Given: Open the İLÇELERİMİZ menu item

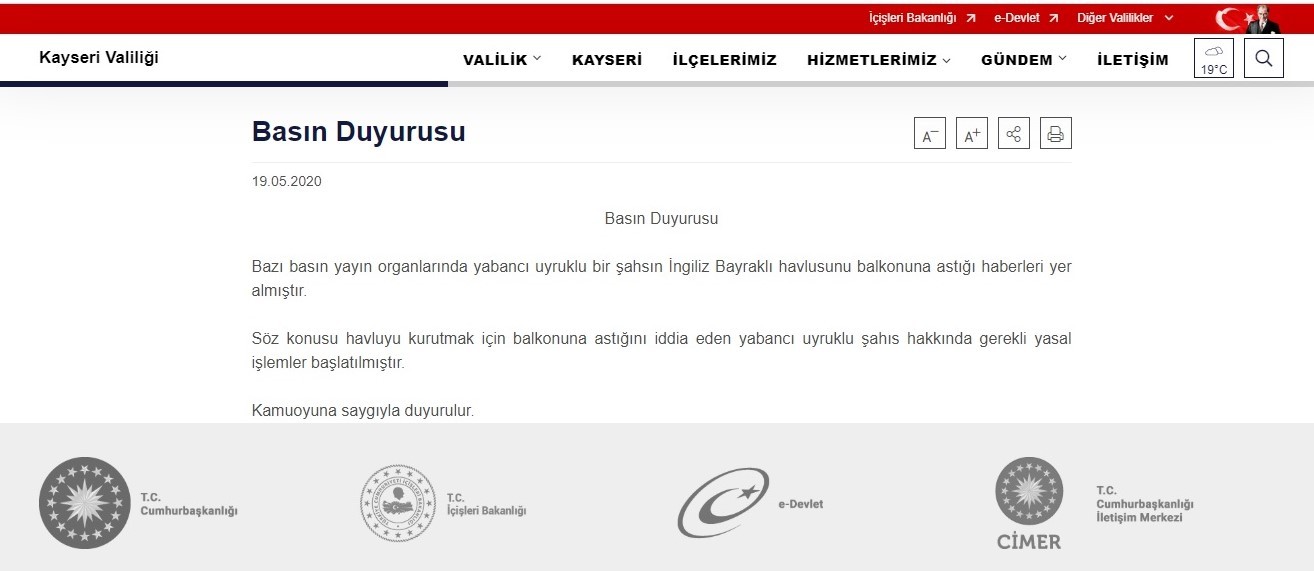Looking at the screenshot, I should 725,59.
